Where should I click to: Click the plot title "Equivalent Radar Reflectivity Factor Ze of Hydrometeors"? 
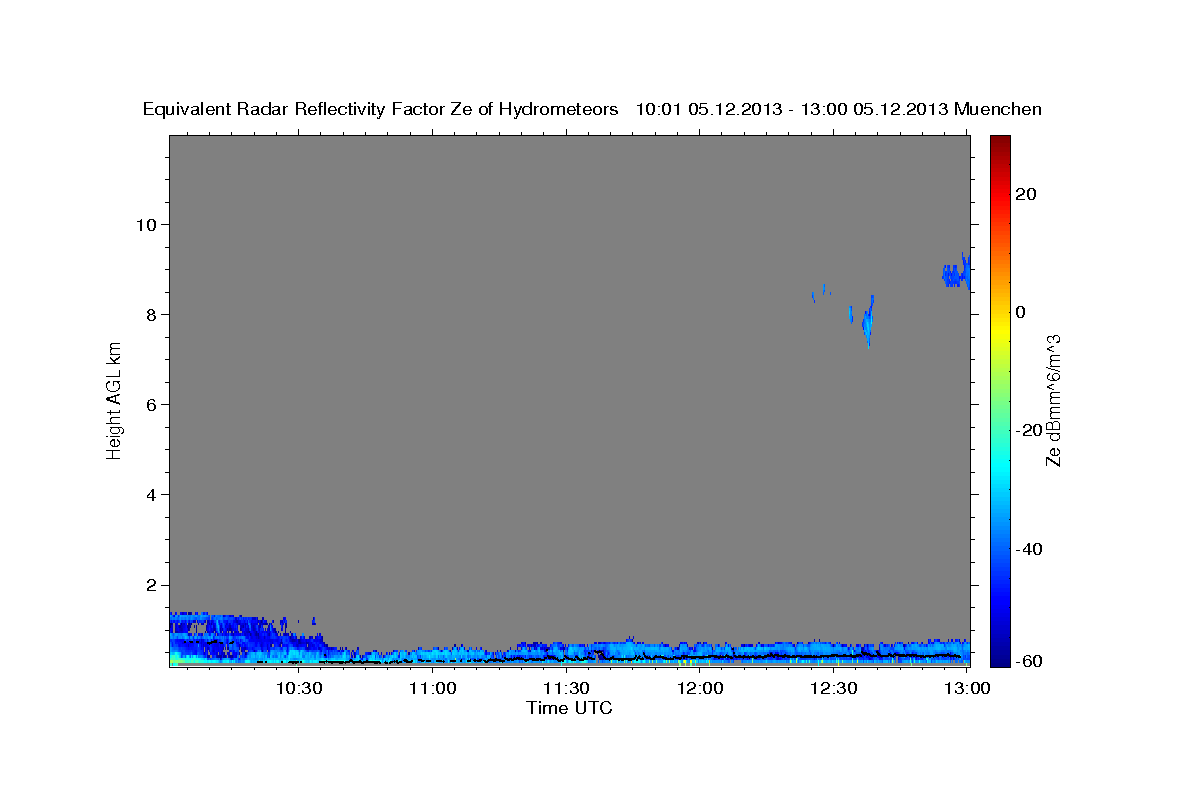381,110
